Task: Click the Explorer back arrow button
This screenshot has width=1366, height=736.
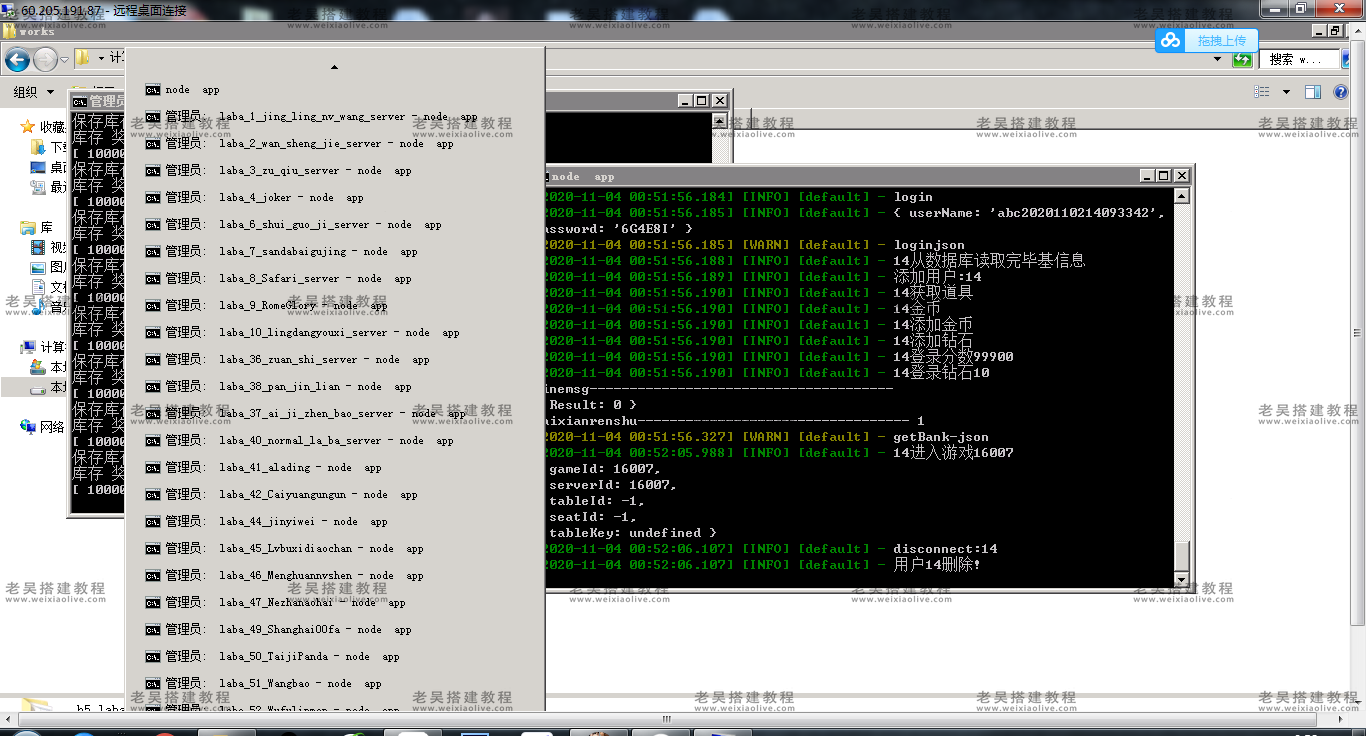Action: pyautogui.click(x=17, y=60)
